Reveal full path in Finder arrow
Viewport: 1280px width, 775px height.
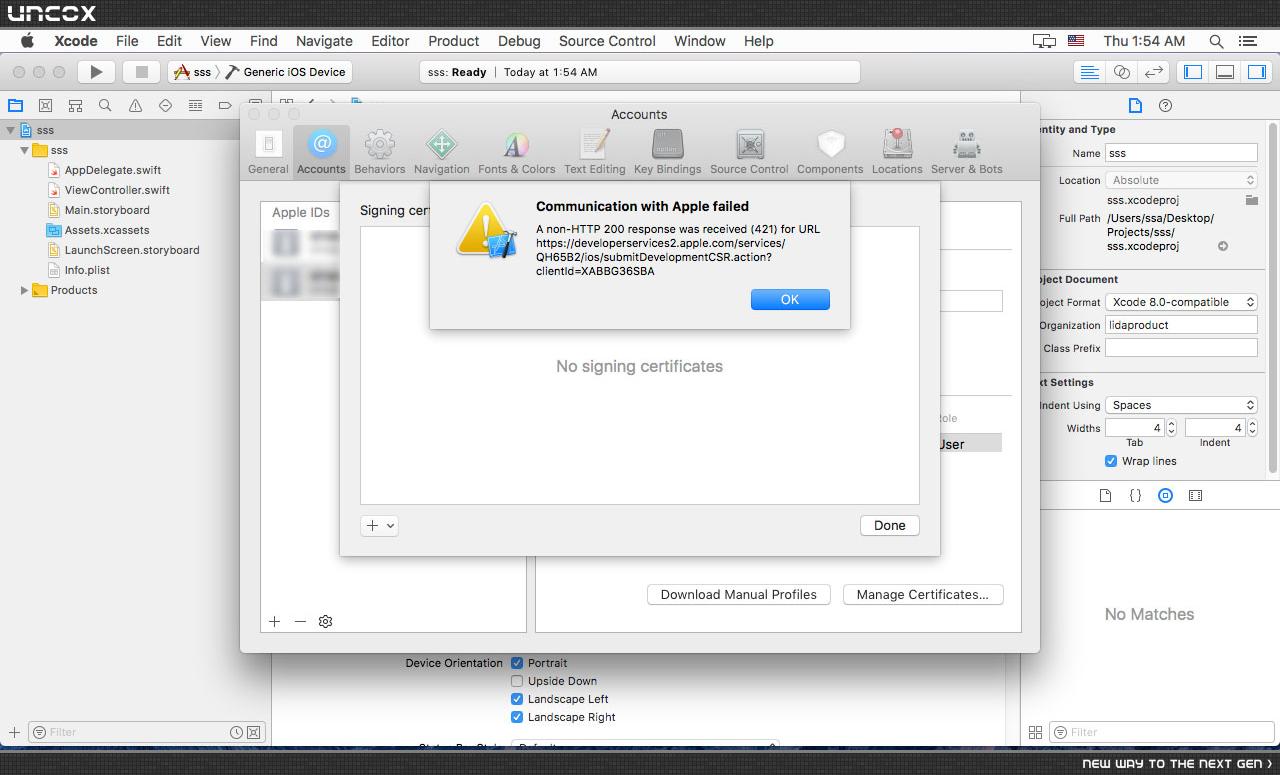[x=1222, y=246]
